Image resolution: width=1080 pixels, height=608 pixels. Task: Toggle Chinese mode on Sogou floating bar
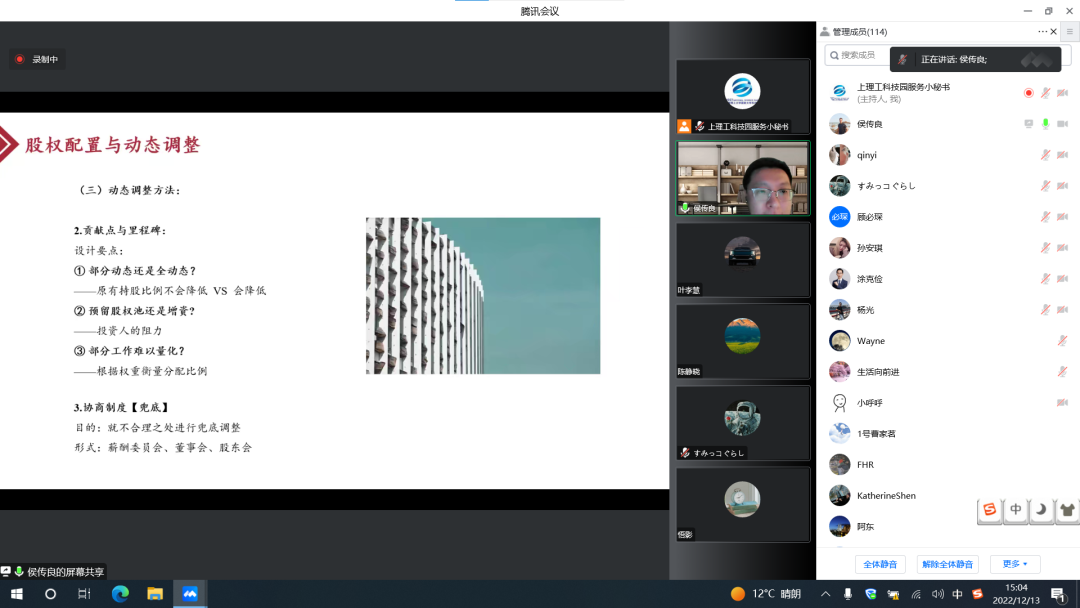[1016, 510]
